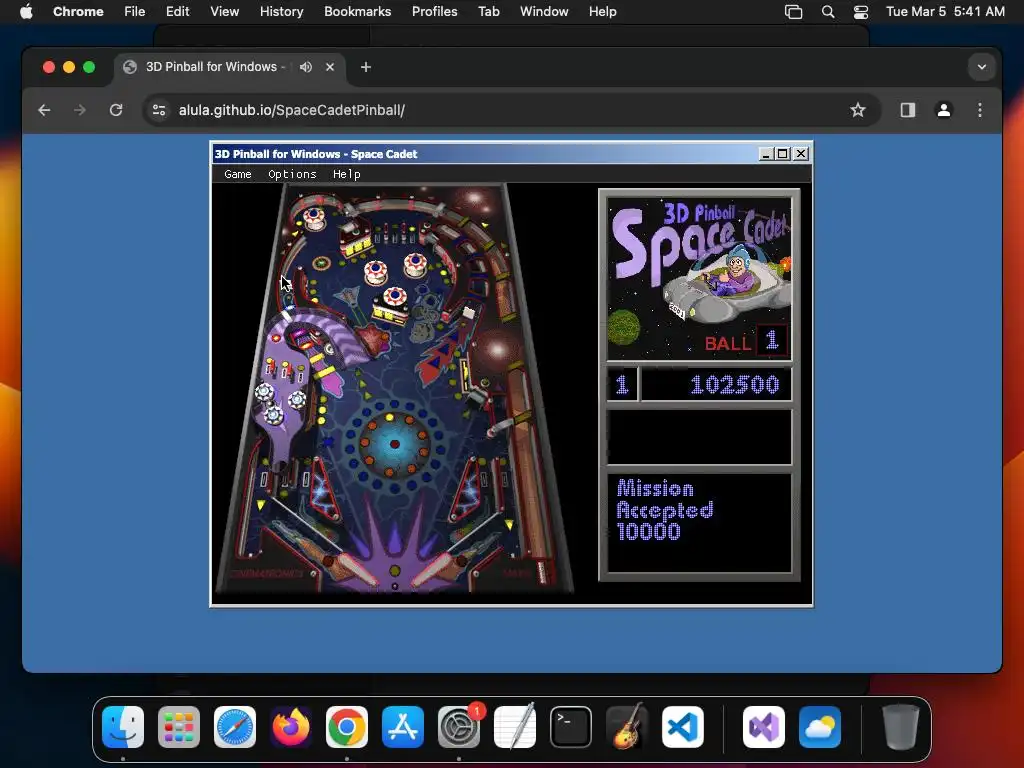Expand Chrome's tab search chevron

(982, 67)
